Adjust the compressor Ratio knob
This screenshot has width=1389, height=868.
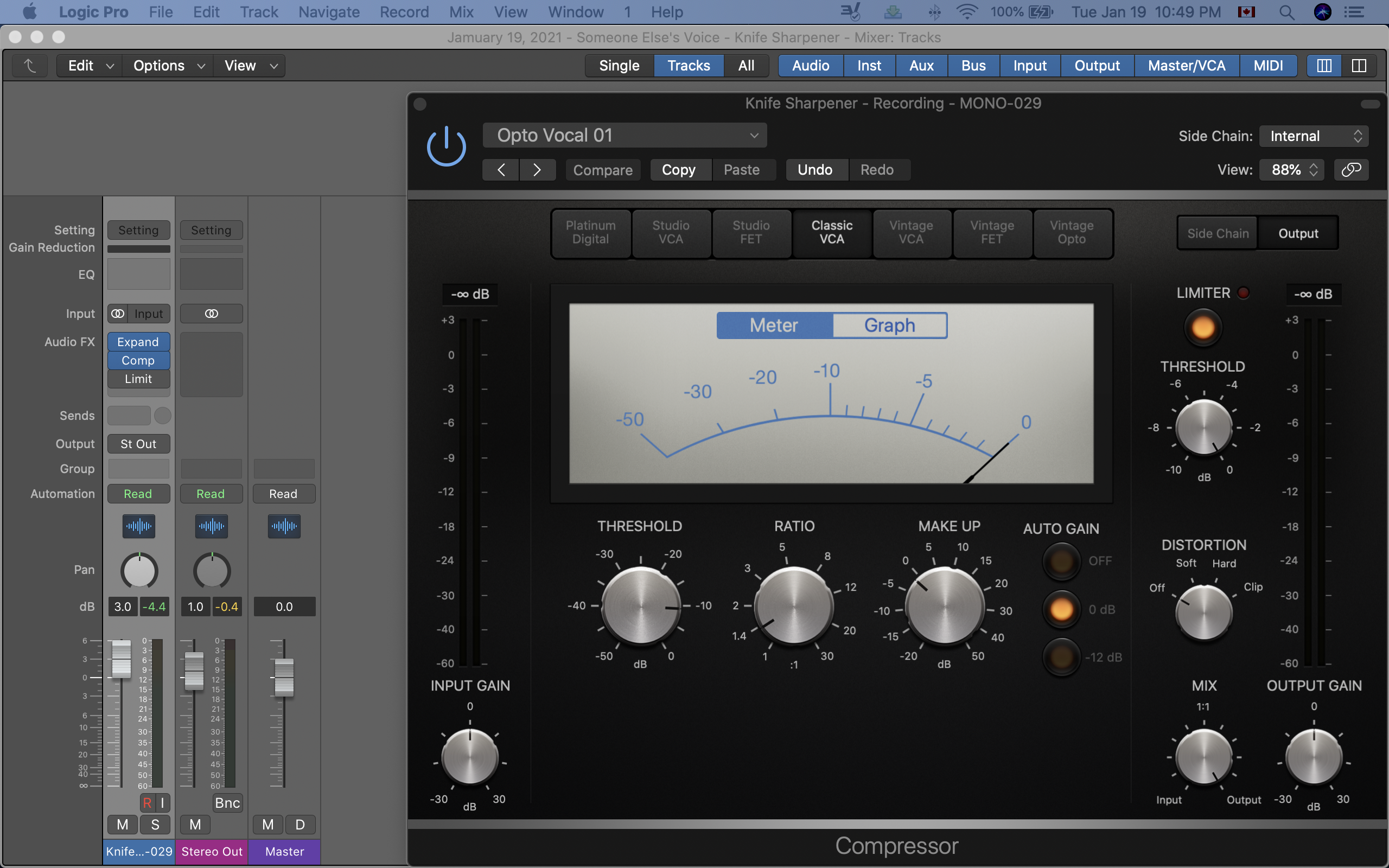(x=794, y=605)
